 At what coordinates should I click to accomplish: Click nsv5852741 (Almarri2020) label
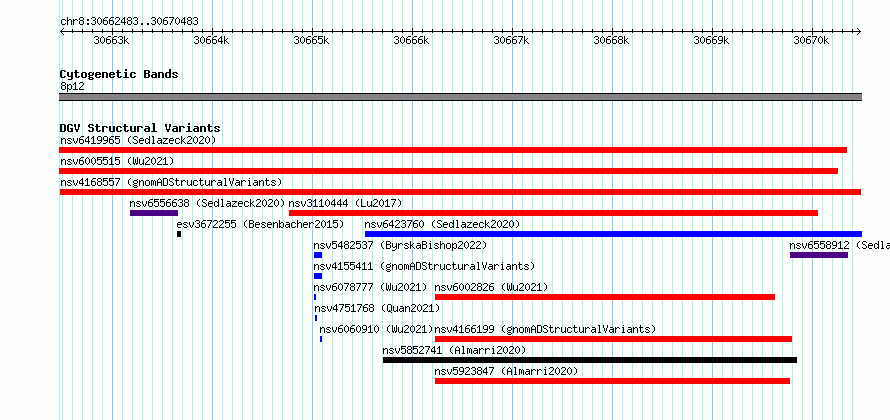[x=455, y=350]
